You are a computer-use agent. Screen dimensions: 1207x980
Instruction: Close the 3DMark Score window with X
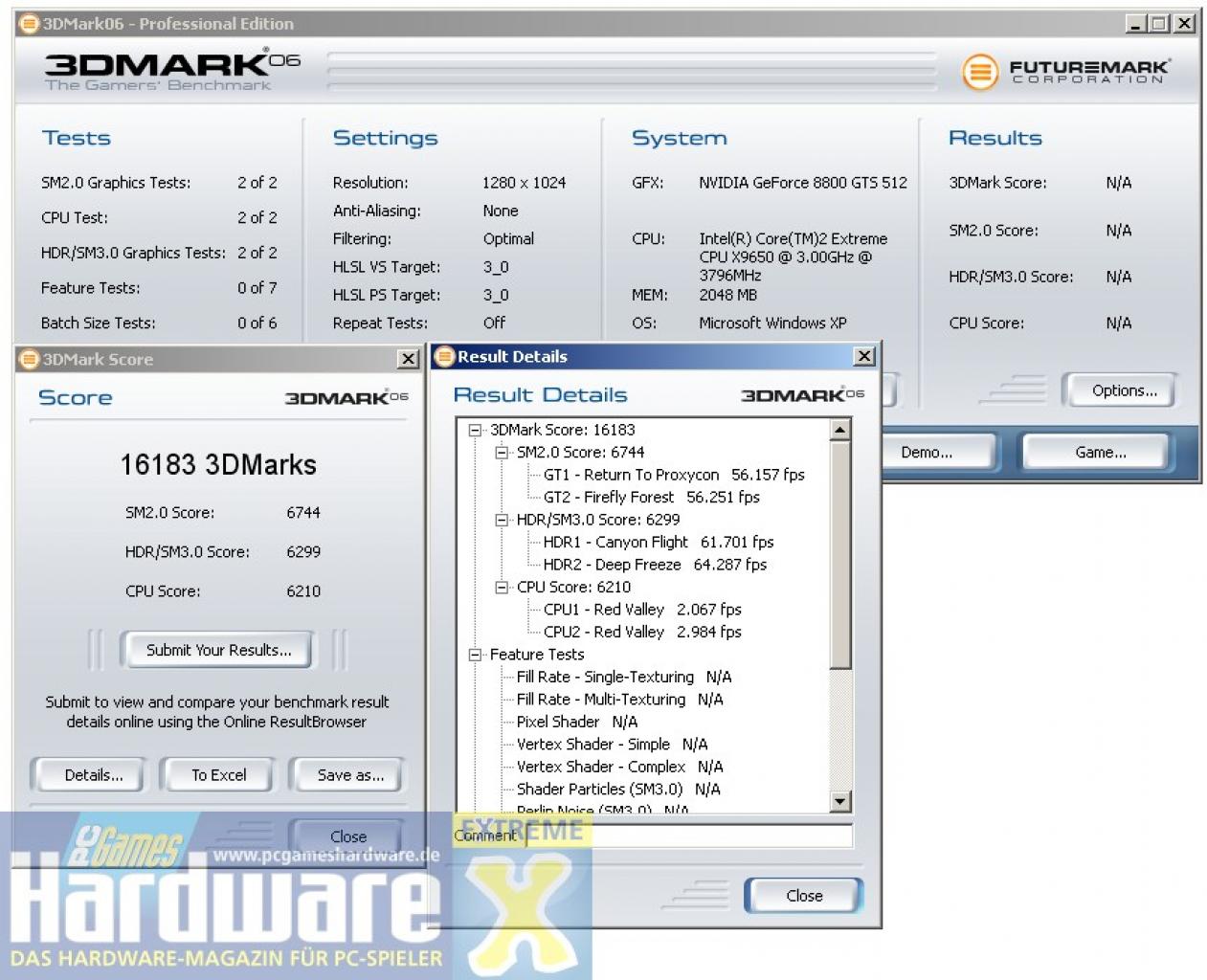pos(408,359)
